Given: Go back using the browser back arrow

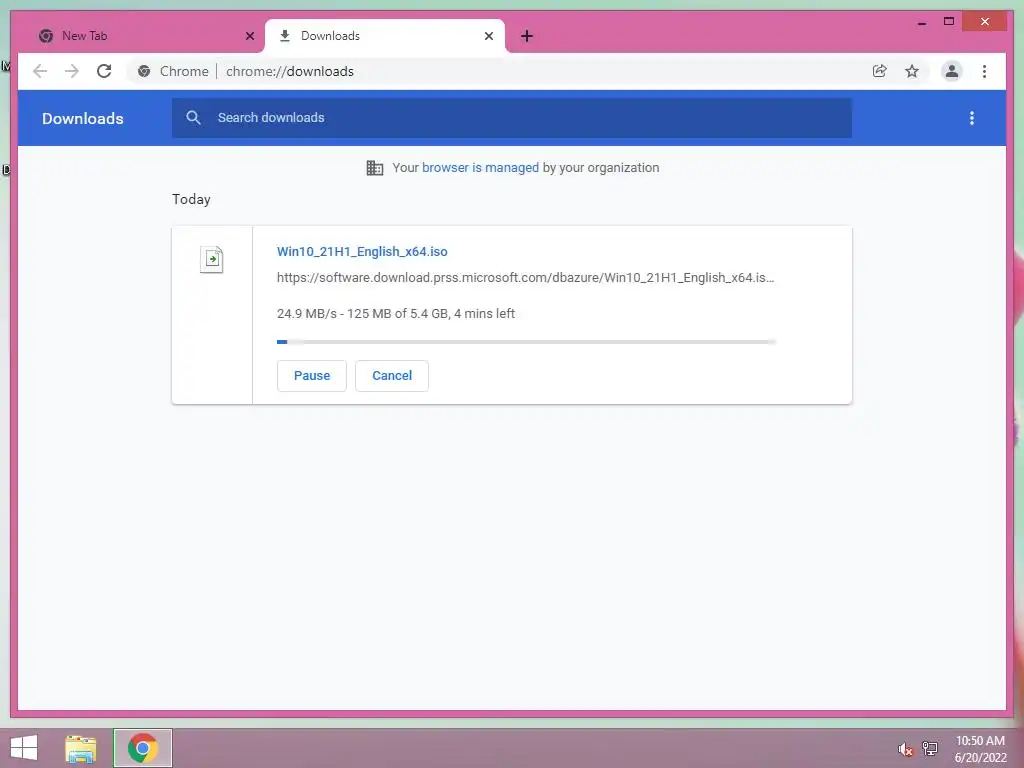Looking at the screenshot, I should click(40, 71).
